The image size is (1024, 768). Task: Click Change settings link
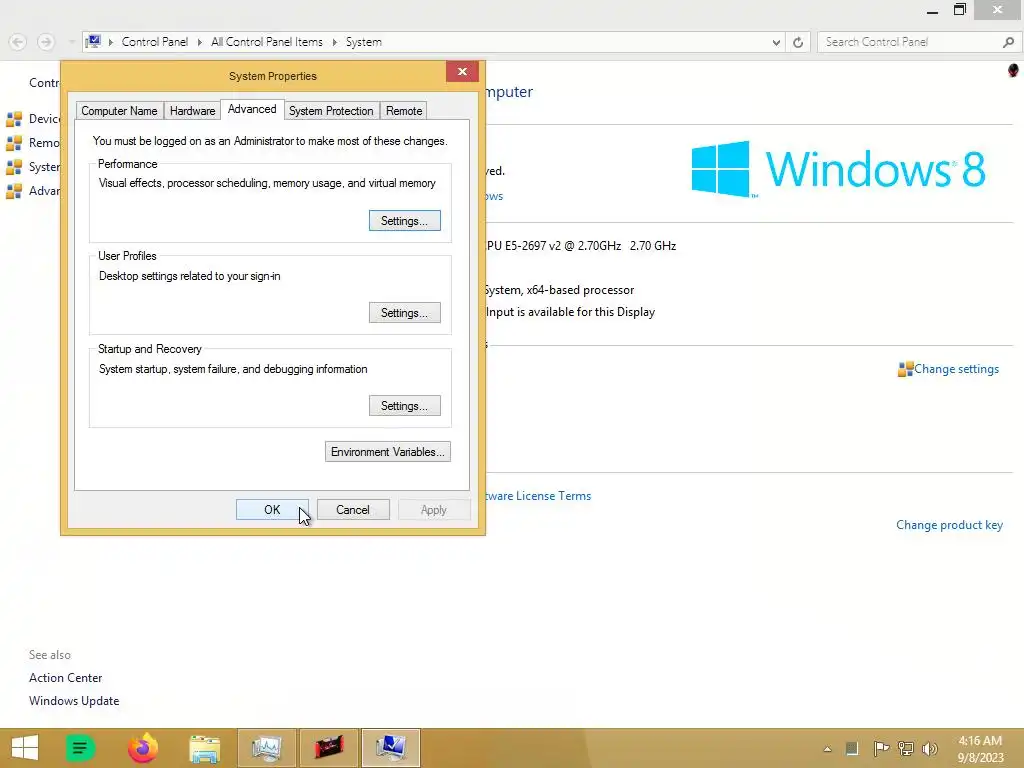coord(956,369)
